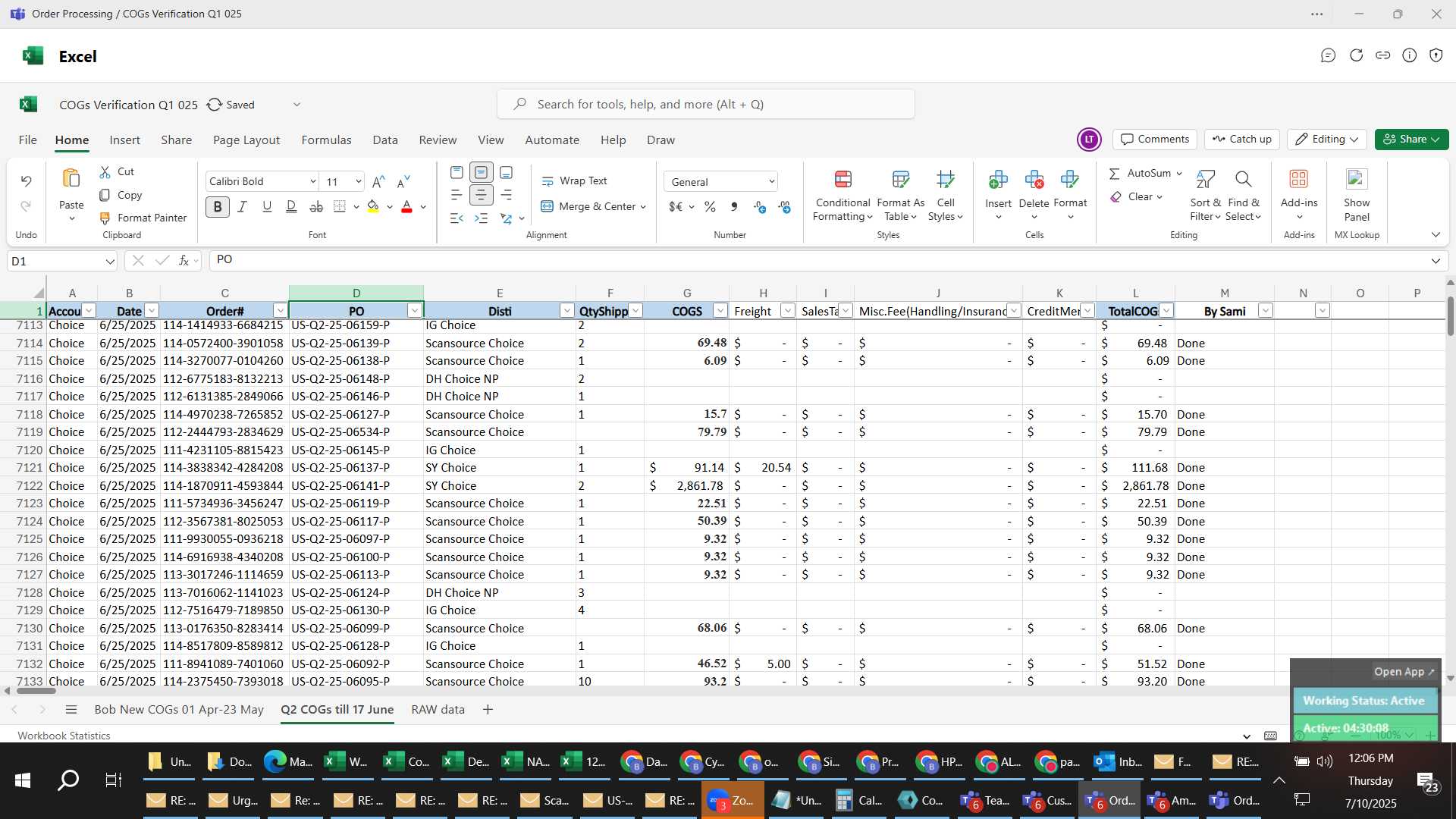Click the horizontal scrollbar thumb
The width and height of the screenshot is (1456, 819).
point(36,691)
